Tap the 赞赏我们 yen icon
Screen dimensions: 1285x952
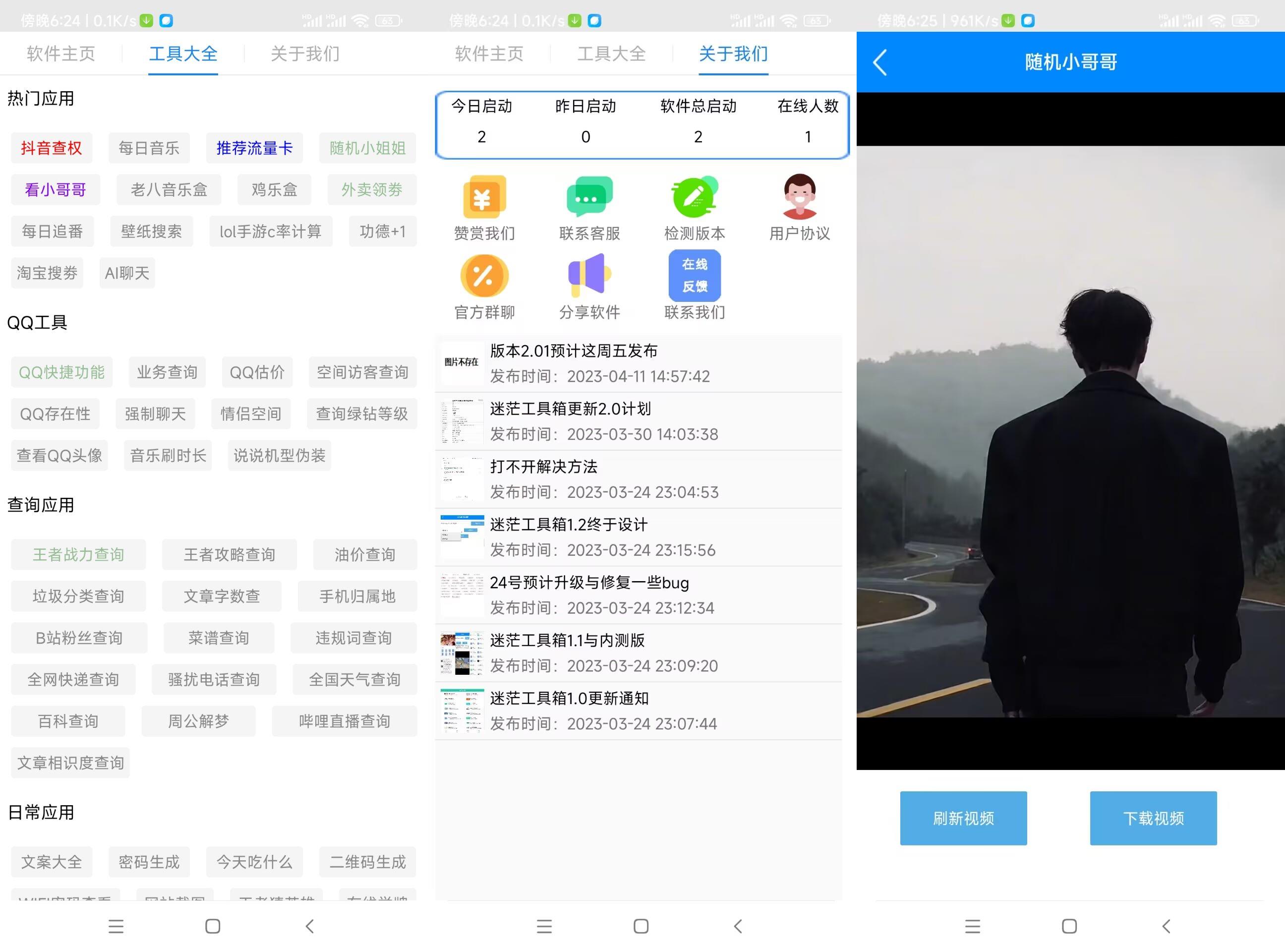(x=484, y=196)
